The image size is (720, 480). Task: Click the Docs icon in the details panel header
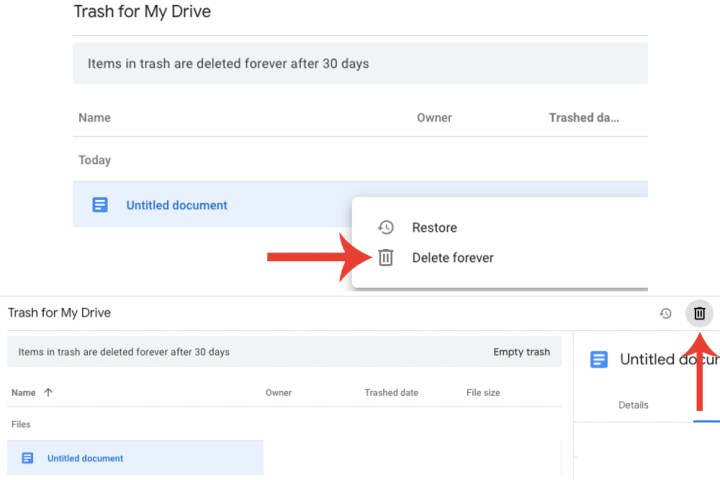pos(599,360)
